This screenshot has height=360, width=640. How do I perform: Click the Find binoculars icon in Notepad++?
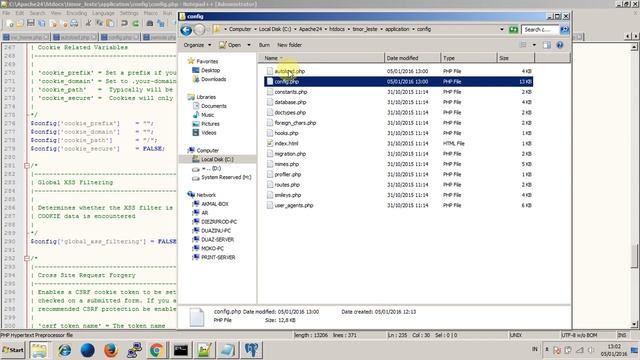point(150,24)
